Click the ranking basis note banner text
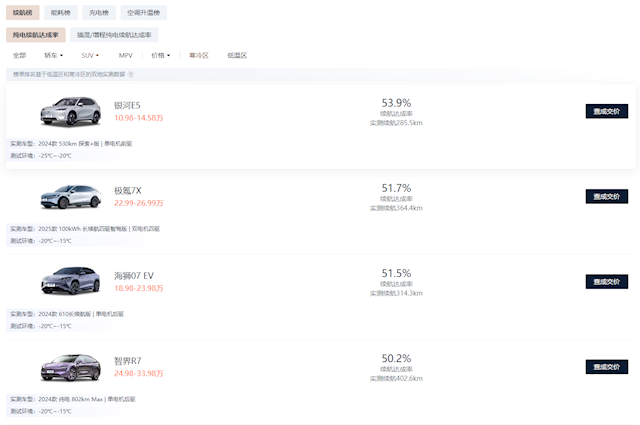Screen dimensions: 640x425 click(69, 74)
